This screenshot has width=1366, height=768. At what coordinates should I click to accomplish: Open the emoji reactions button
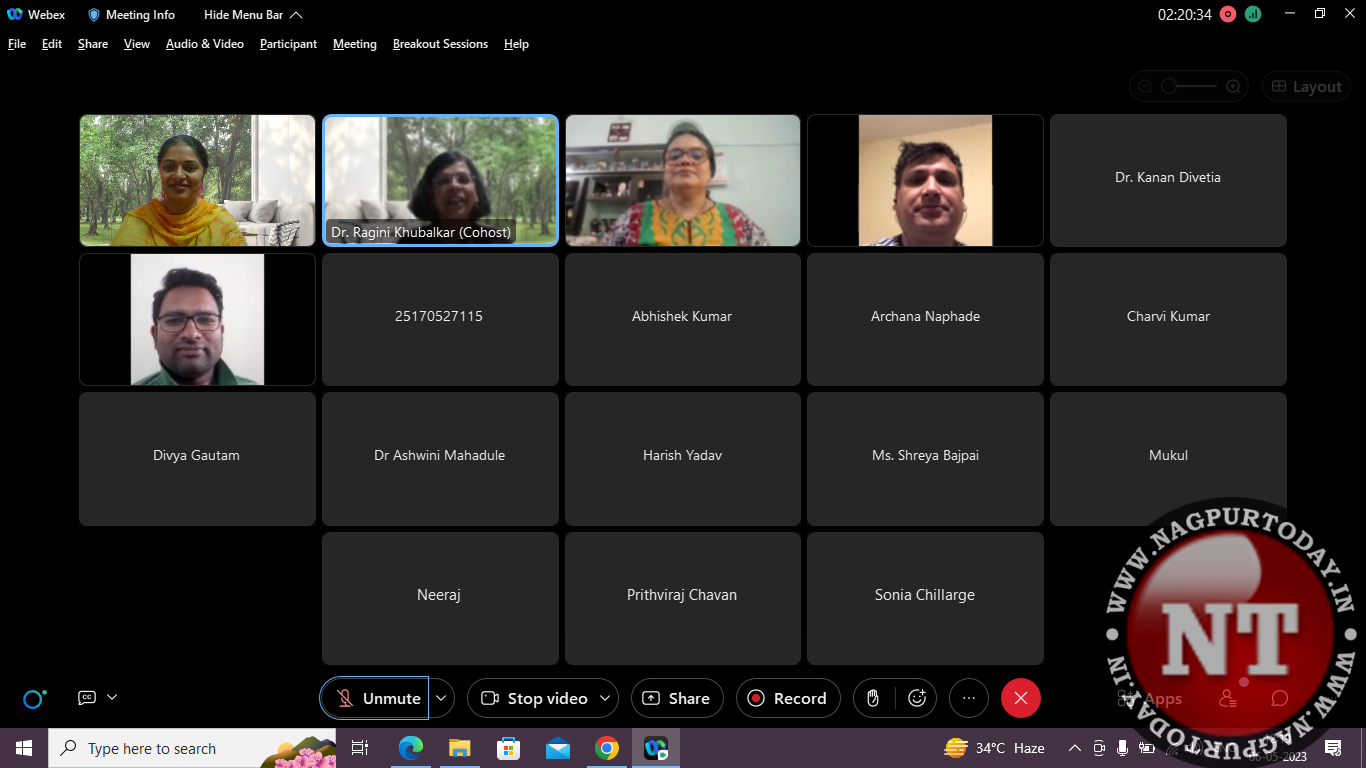917,698
